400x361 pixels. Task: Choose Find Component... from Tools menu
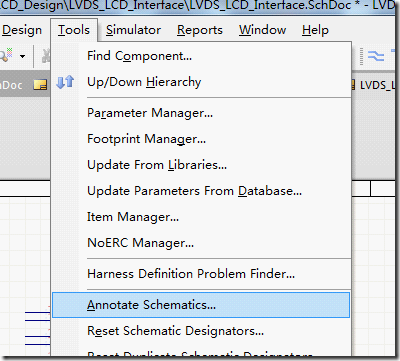coord(201,56)
